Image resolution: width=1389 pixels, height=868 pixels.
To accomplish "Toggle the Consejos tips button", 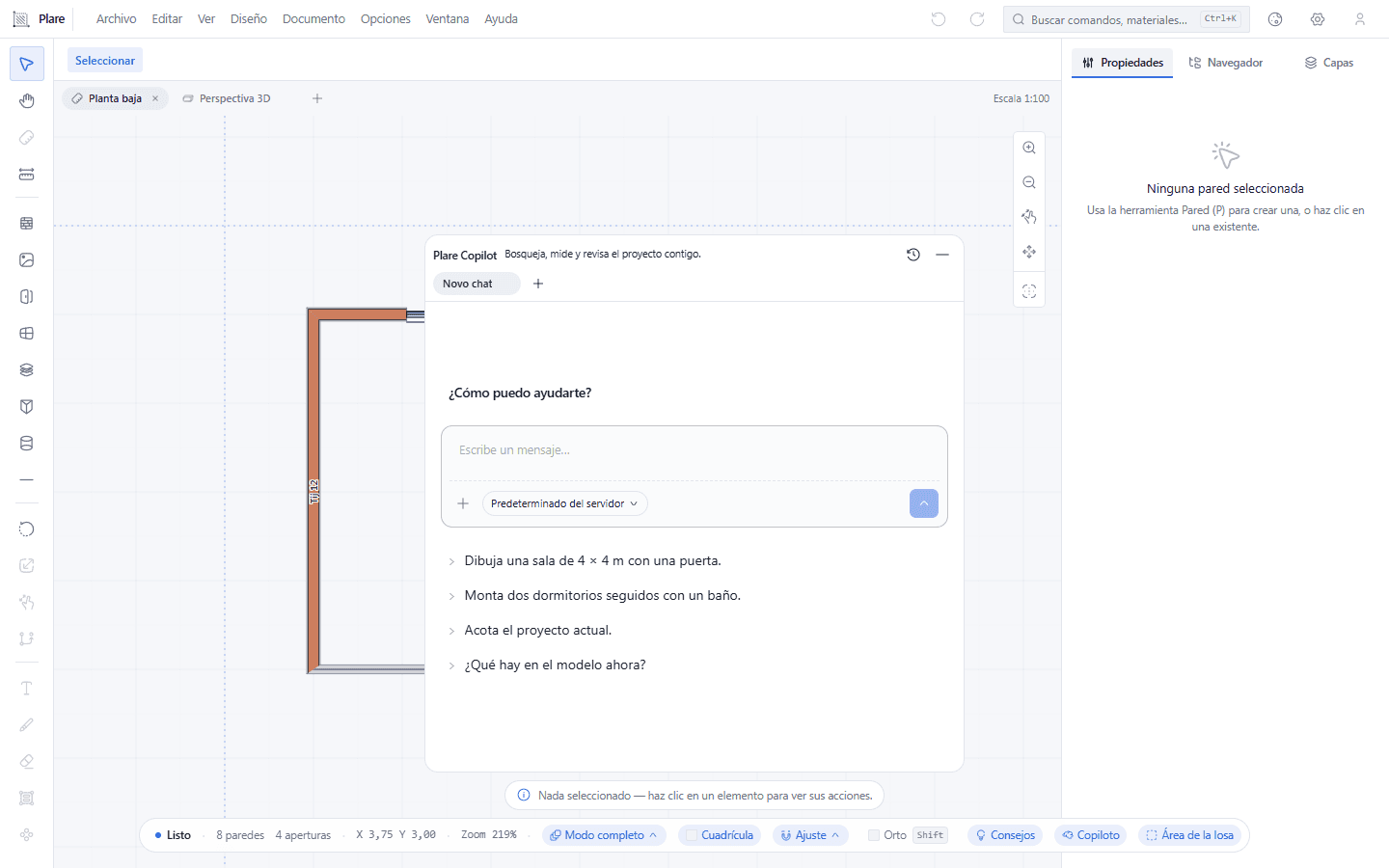I will pos(1005,835).
